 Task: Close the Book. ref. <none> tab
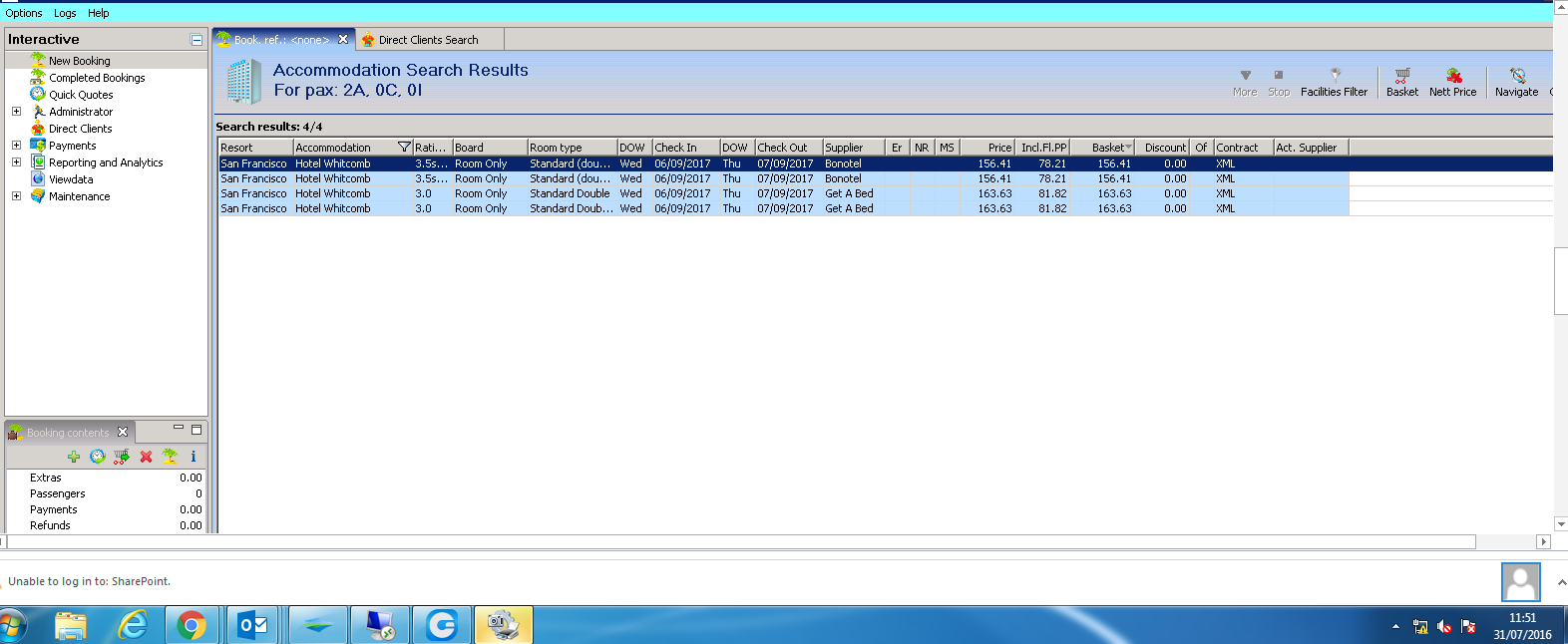[x=343, y=40]
